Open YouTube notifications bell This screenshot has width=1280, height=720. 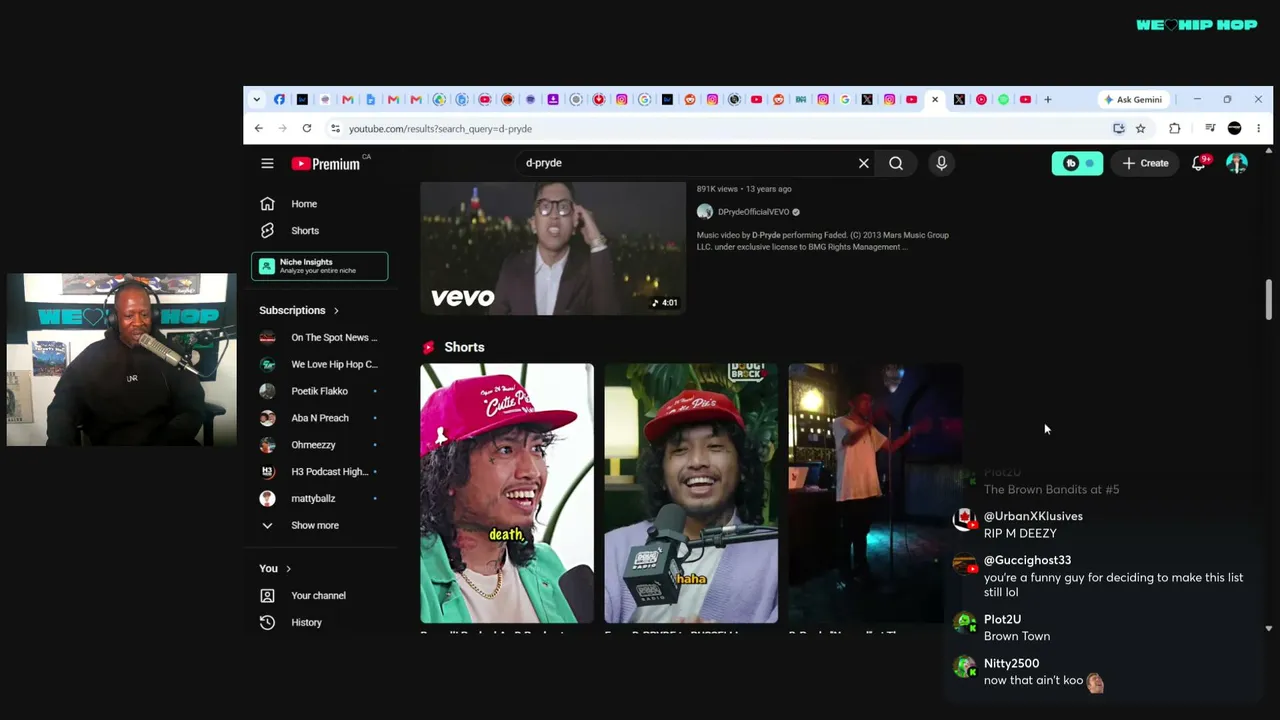(x=1199, y=163)
